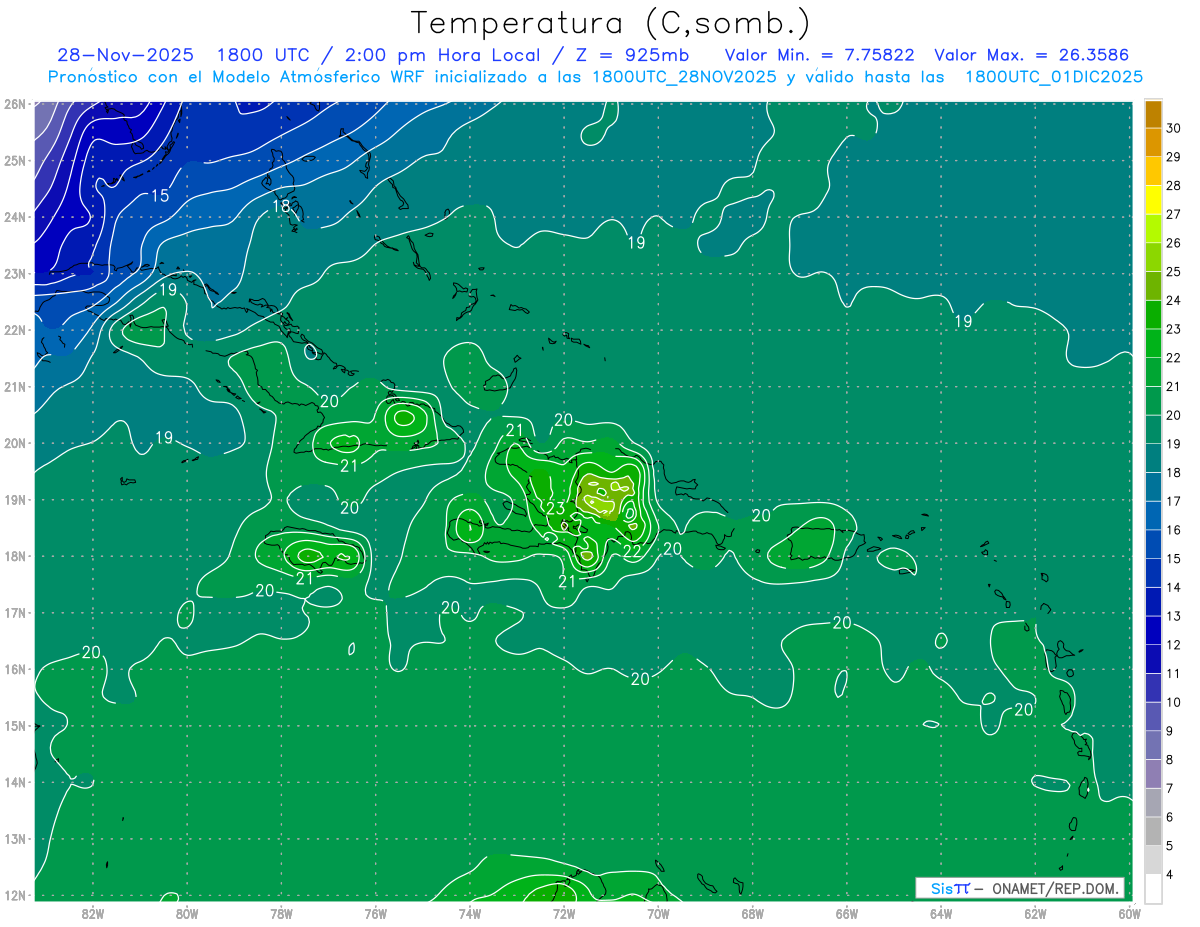The width and height of the screenshot is (1200, 927).
Task: Click the 66W longitude axis label
Action: click(x=847, y=913)
